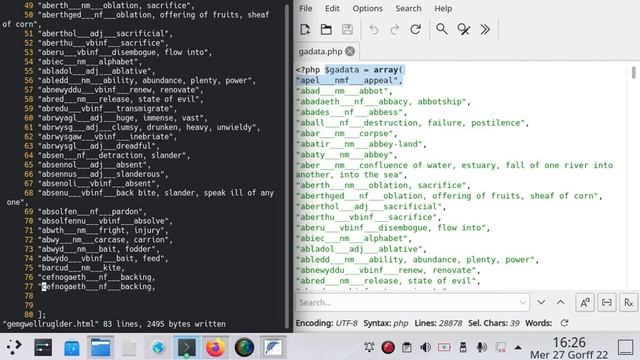Click the Encoding UTF-8 status entry
Viewport: 640px width, 360px height.
326,323
